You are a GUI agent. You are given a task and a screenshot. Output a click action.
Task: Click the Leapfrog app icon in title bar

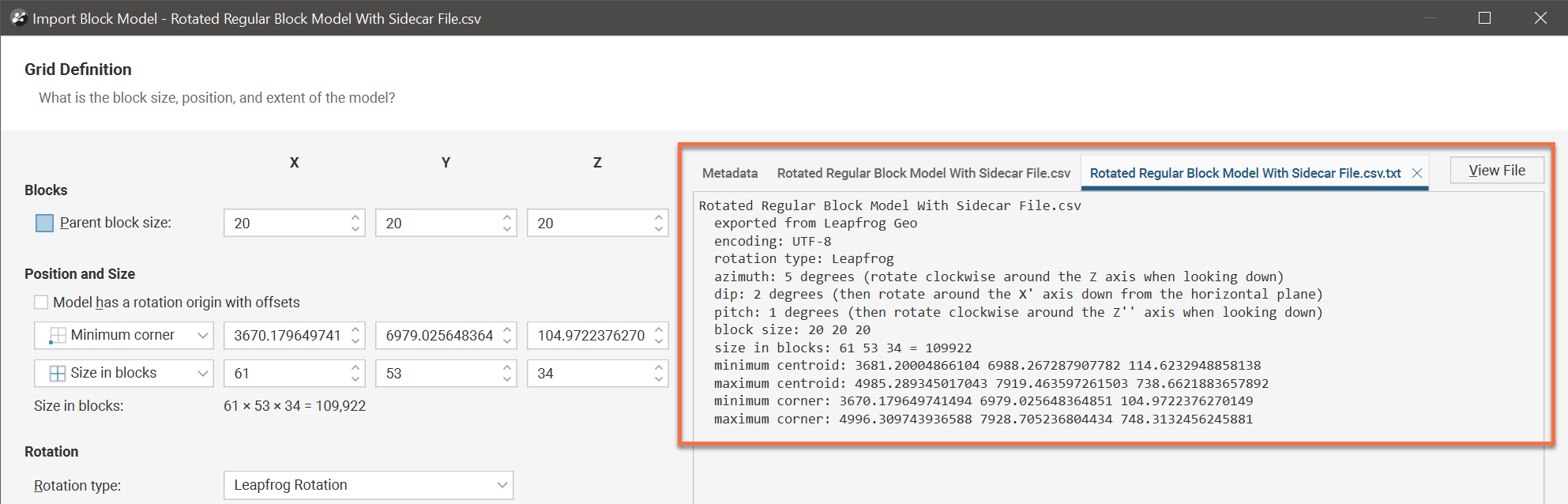[19, 17]
